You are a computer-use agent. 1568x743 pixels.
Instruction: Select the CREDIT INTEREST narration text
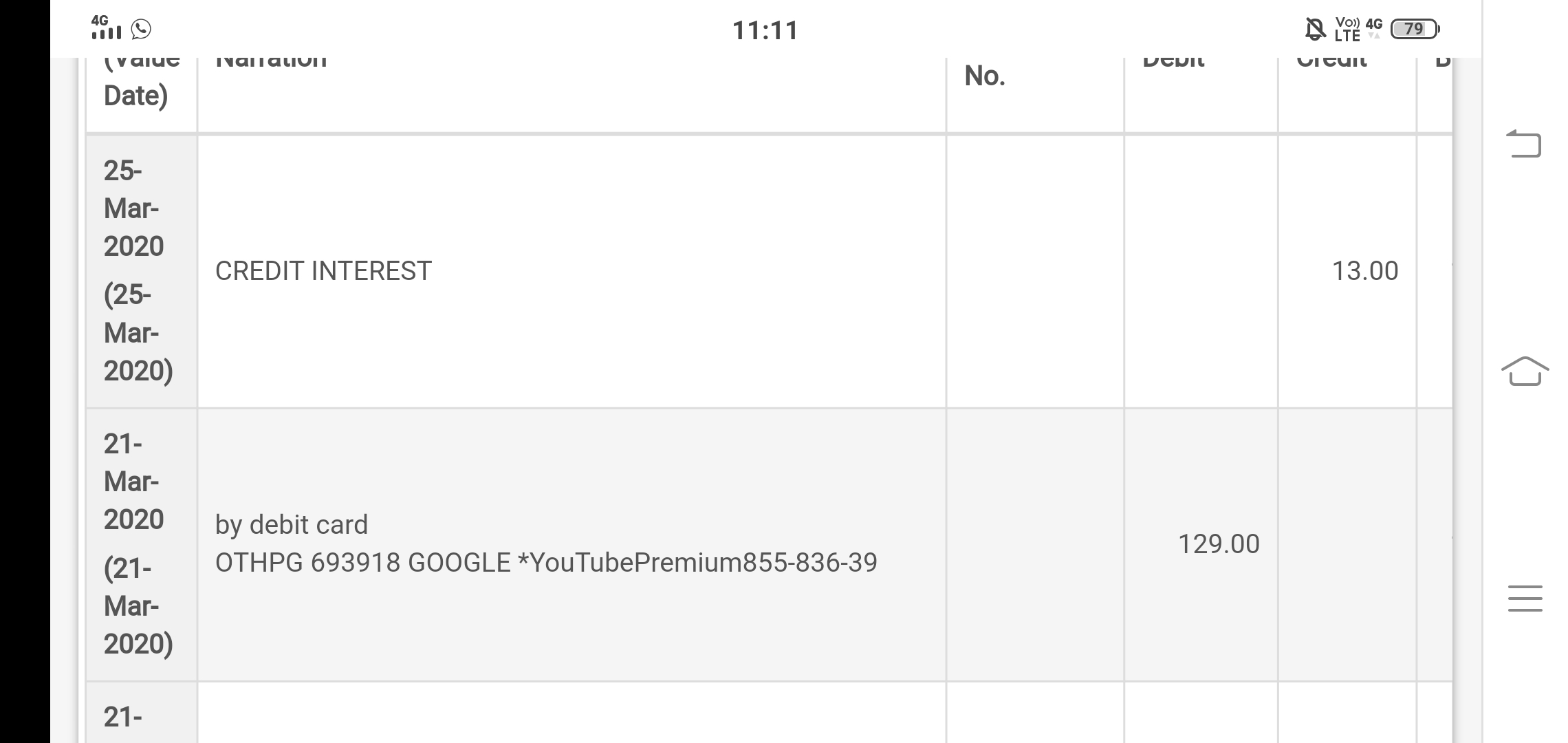click(x=323, y=271)
